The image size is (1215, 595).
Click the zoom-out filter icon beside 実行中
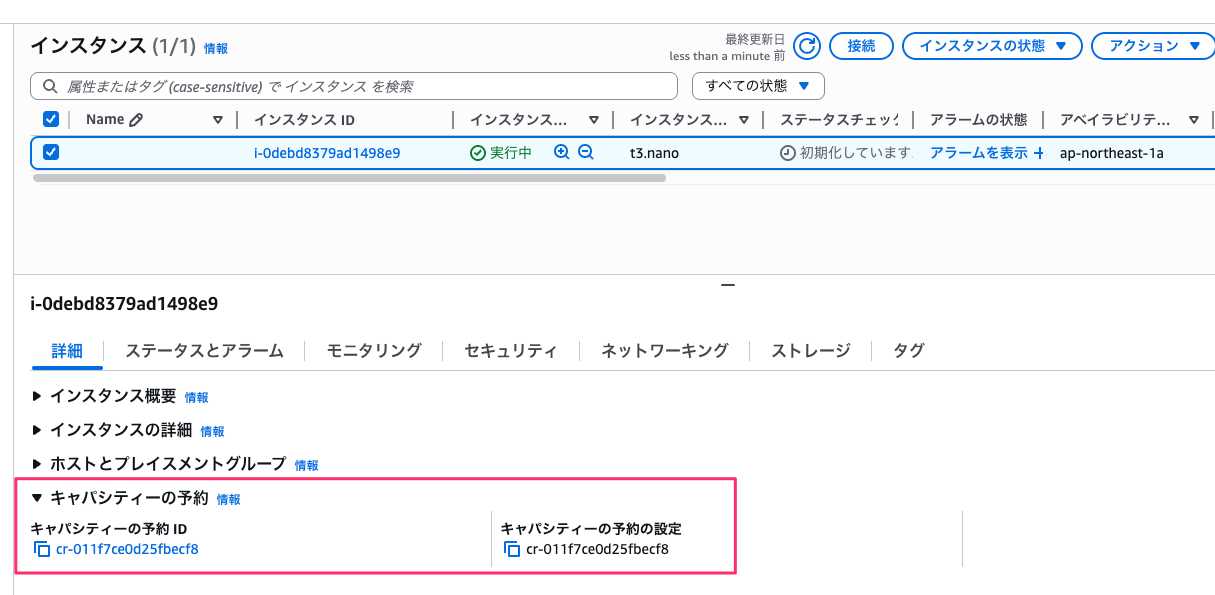click(x=586, y=153)
